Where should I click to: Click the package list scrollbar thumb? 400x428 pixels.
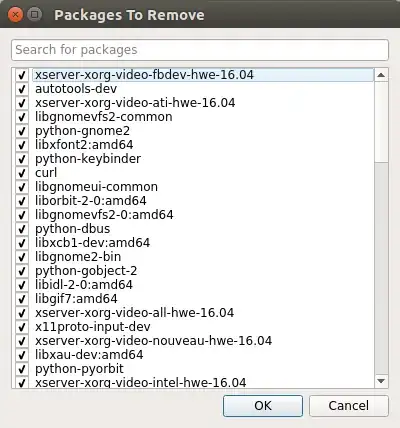click(381, 122)
